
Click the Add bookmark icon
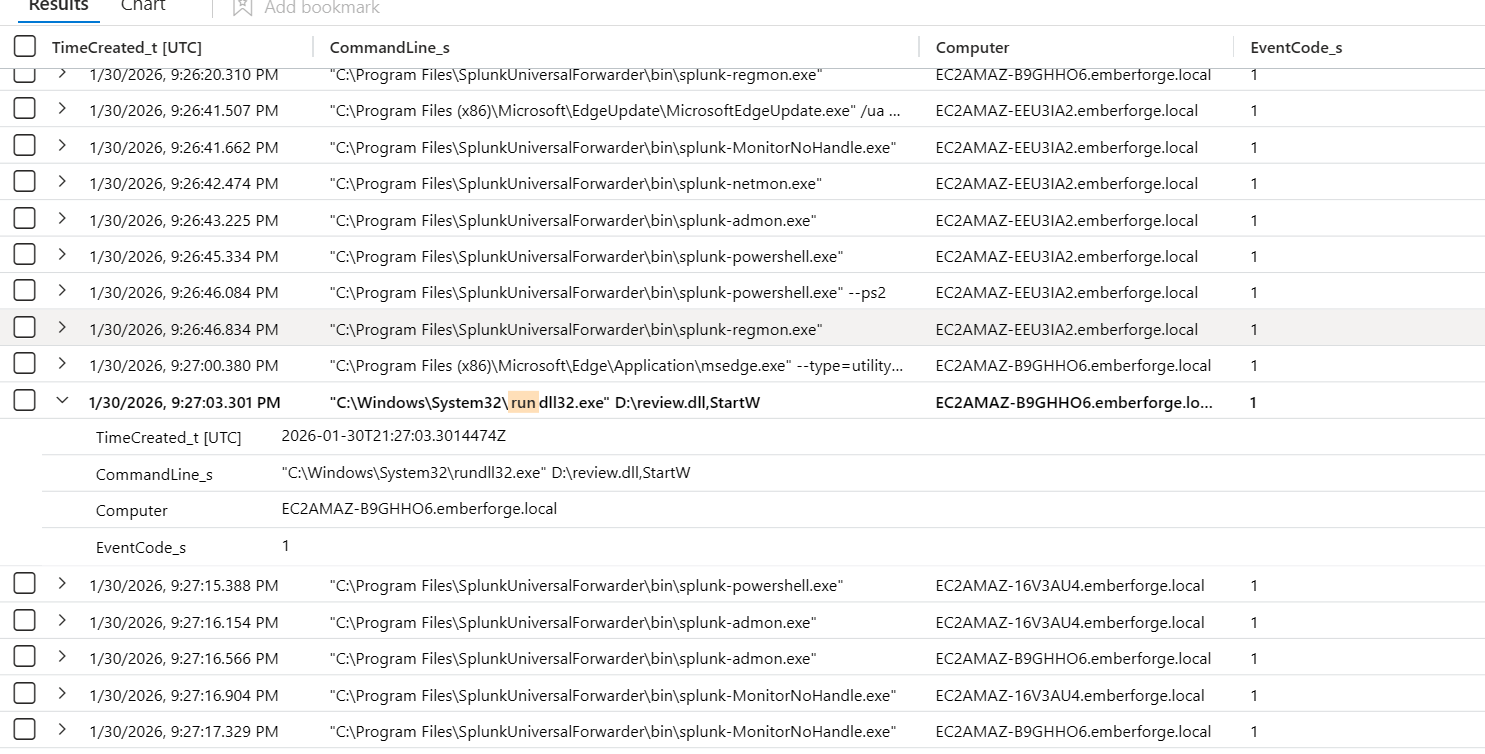click(x=242, y=8)
